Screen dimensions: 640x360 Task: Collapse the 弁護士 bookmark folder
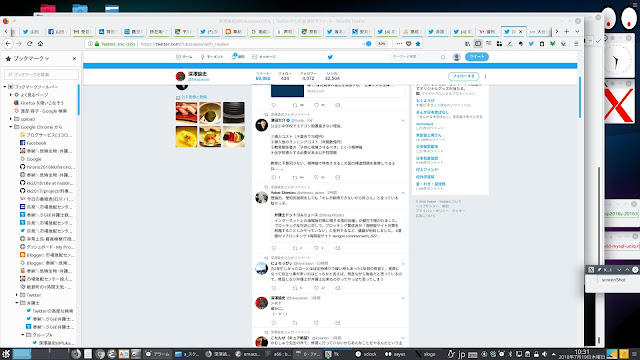(17, 303)
